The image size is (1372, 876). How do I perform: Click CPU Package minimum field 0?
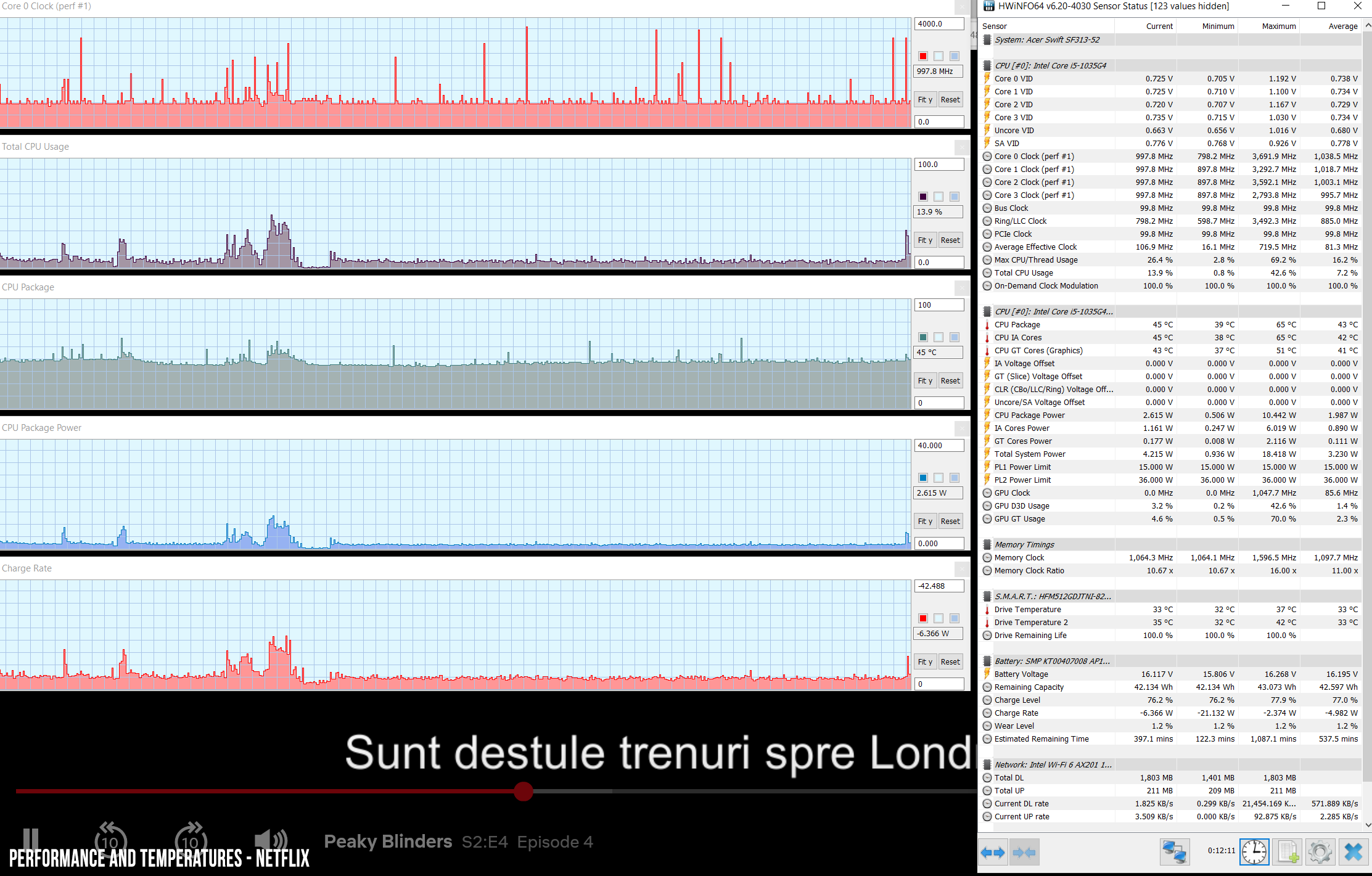[939, 403]
